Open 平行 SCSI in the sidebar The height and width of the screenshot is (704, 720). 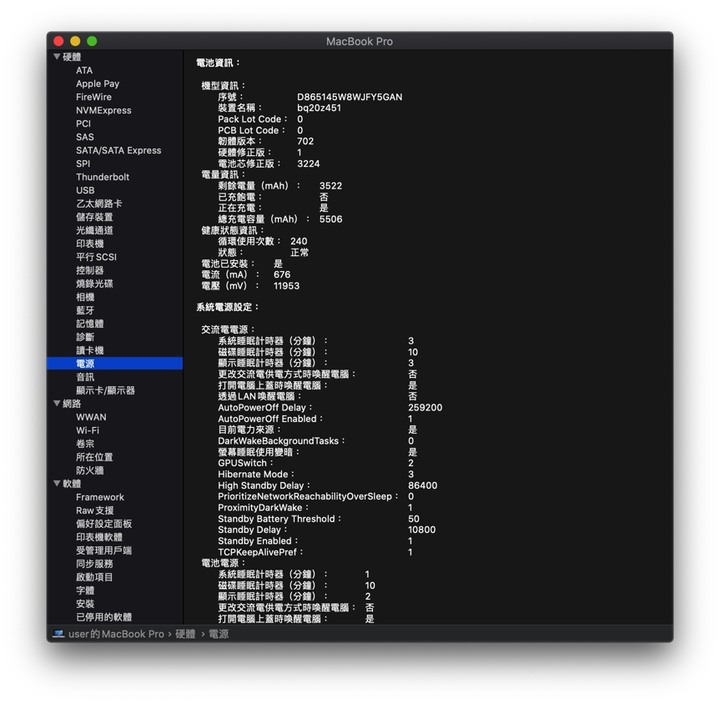(96, 257)
